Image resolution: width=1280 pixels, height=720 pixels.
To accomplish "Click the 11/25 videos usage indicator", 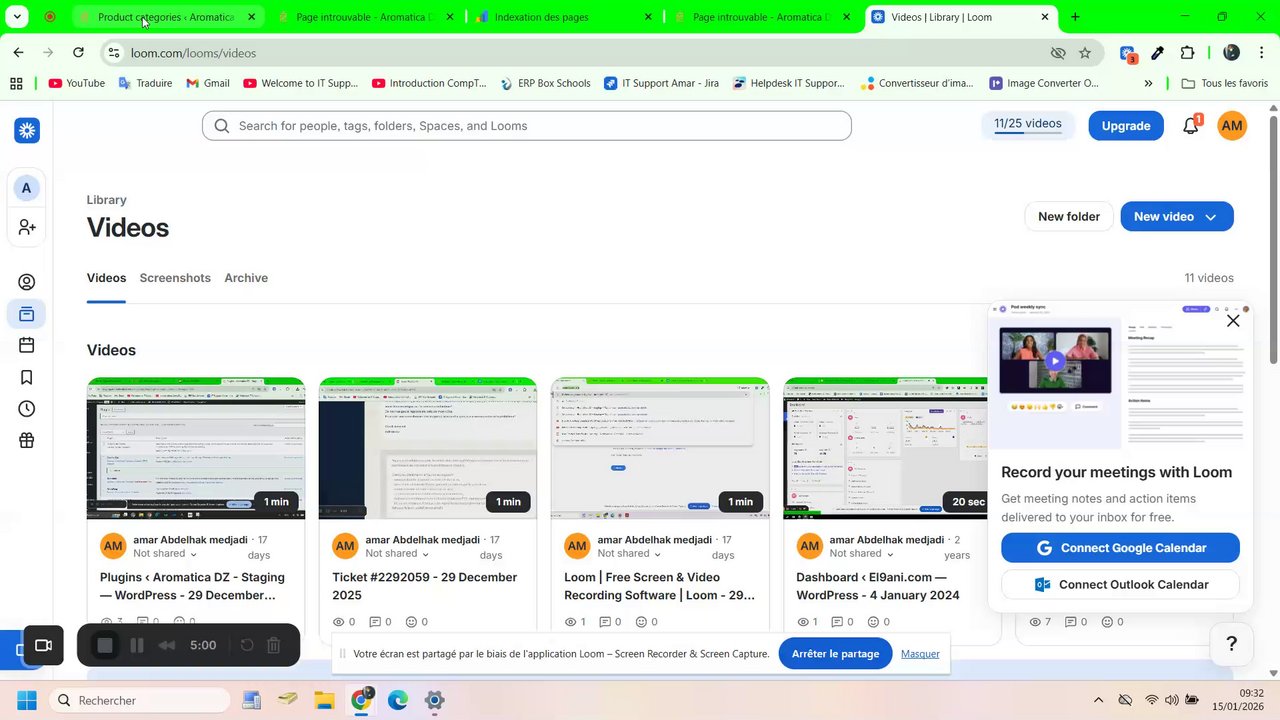I will point(1028,125).
